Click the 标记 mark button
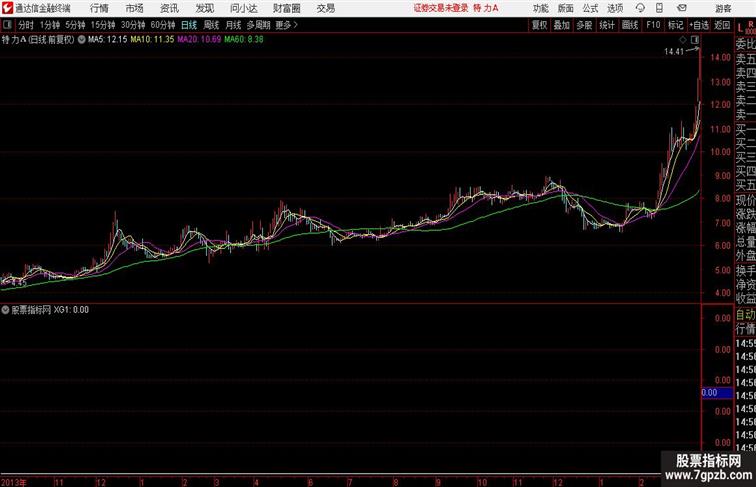Screen dimensions: 756x487 tap(675, 25)
